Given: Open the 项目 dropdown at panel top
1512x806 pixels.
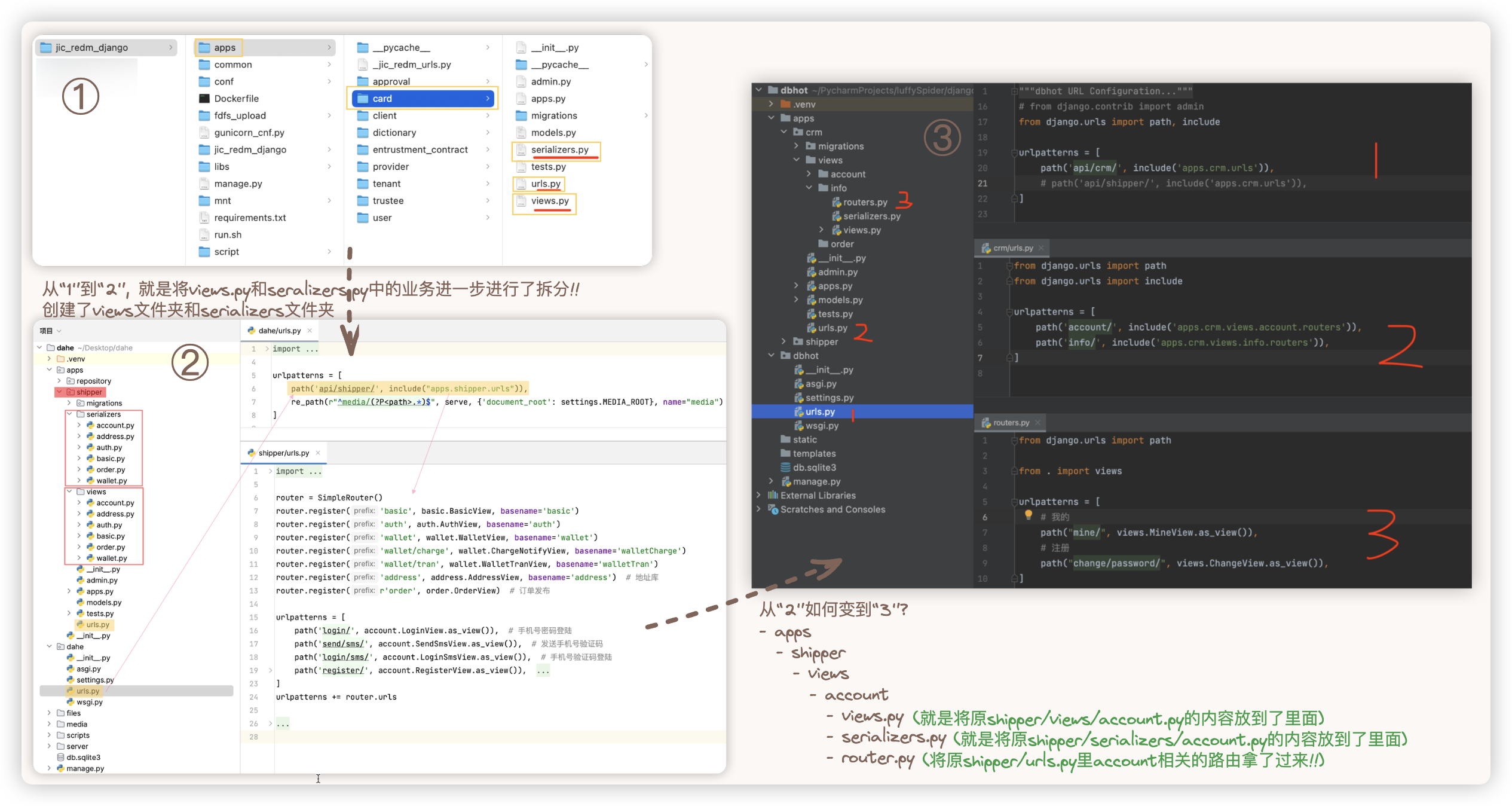Looking at the screenshot, I should point(59,331).
